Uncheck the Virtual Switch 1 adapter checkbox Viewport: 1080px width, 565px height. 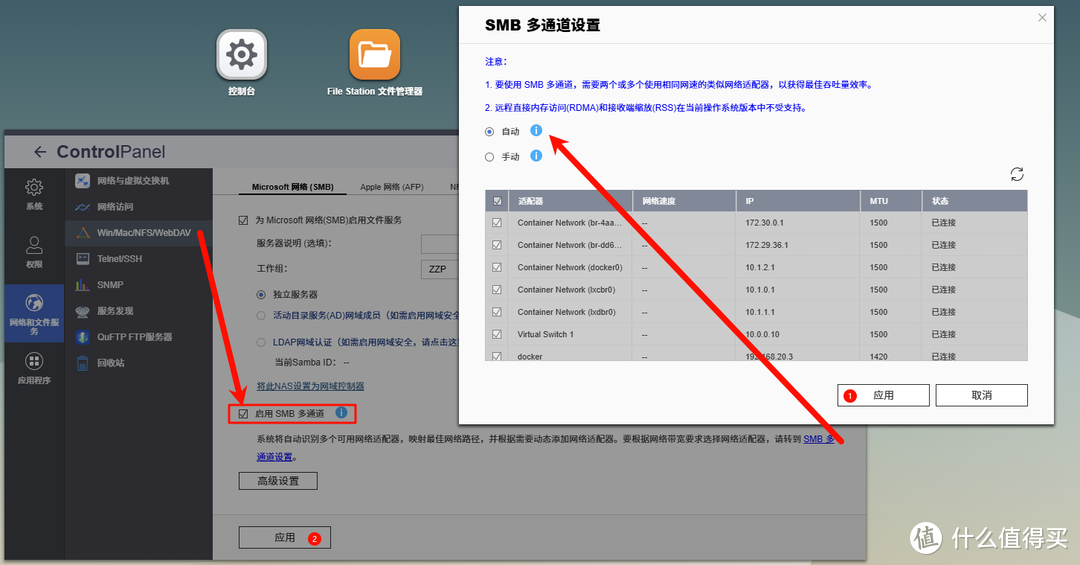click(x=497, y=334)
